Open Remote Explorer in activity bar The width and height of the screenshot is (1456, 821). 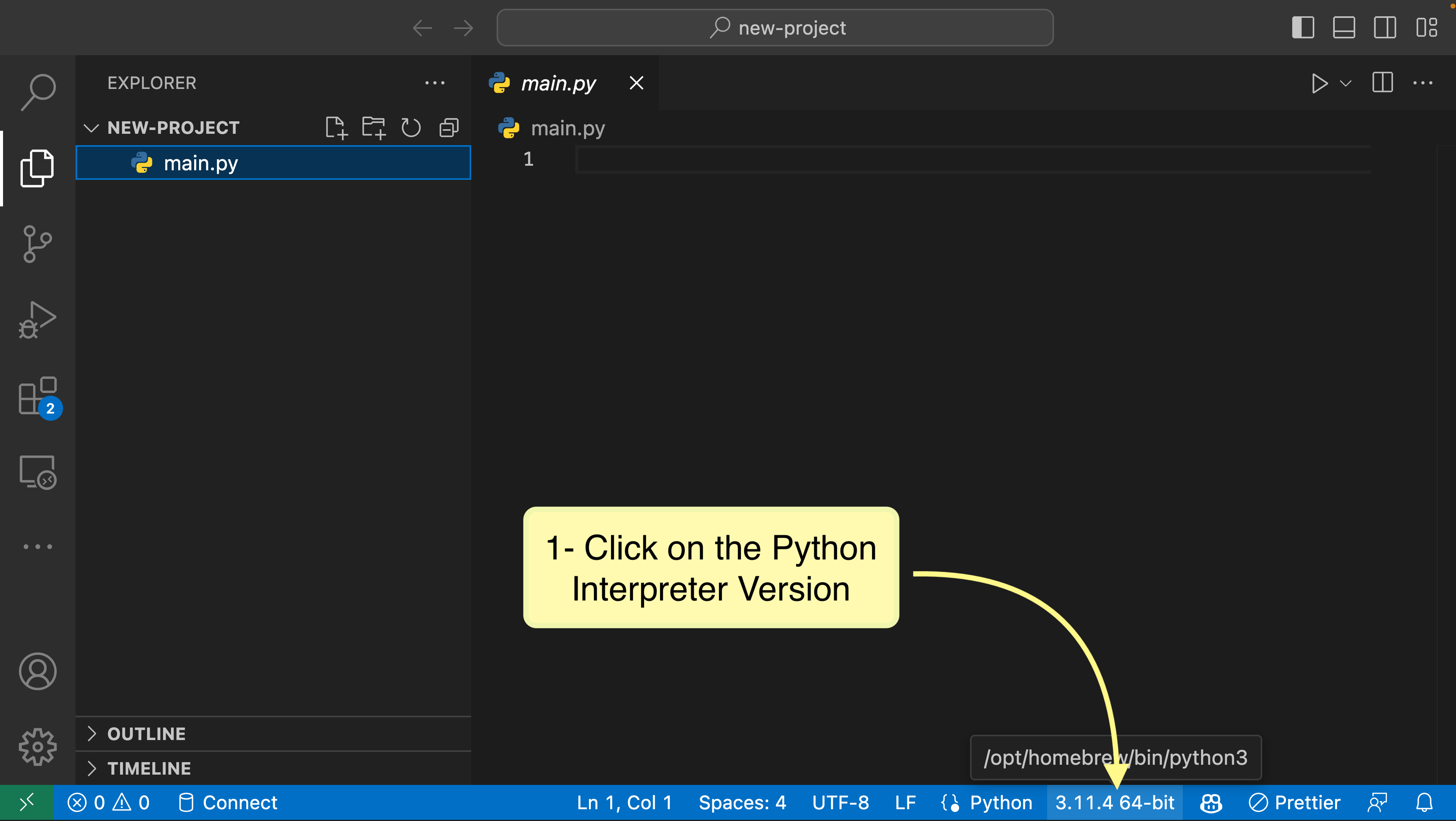(38, 472)
